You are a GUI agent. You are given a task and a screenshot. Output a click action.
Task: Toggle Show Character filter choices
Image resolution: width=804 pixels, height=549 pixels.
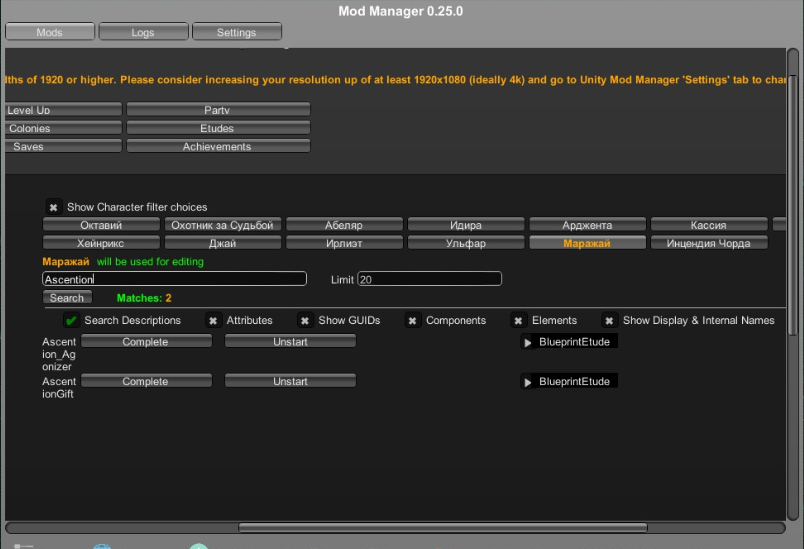53,207
